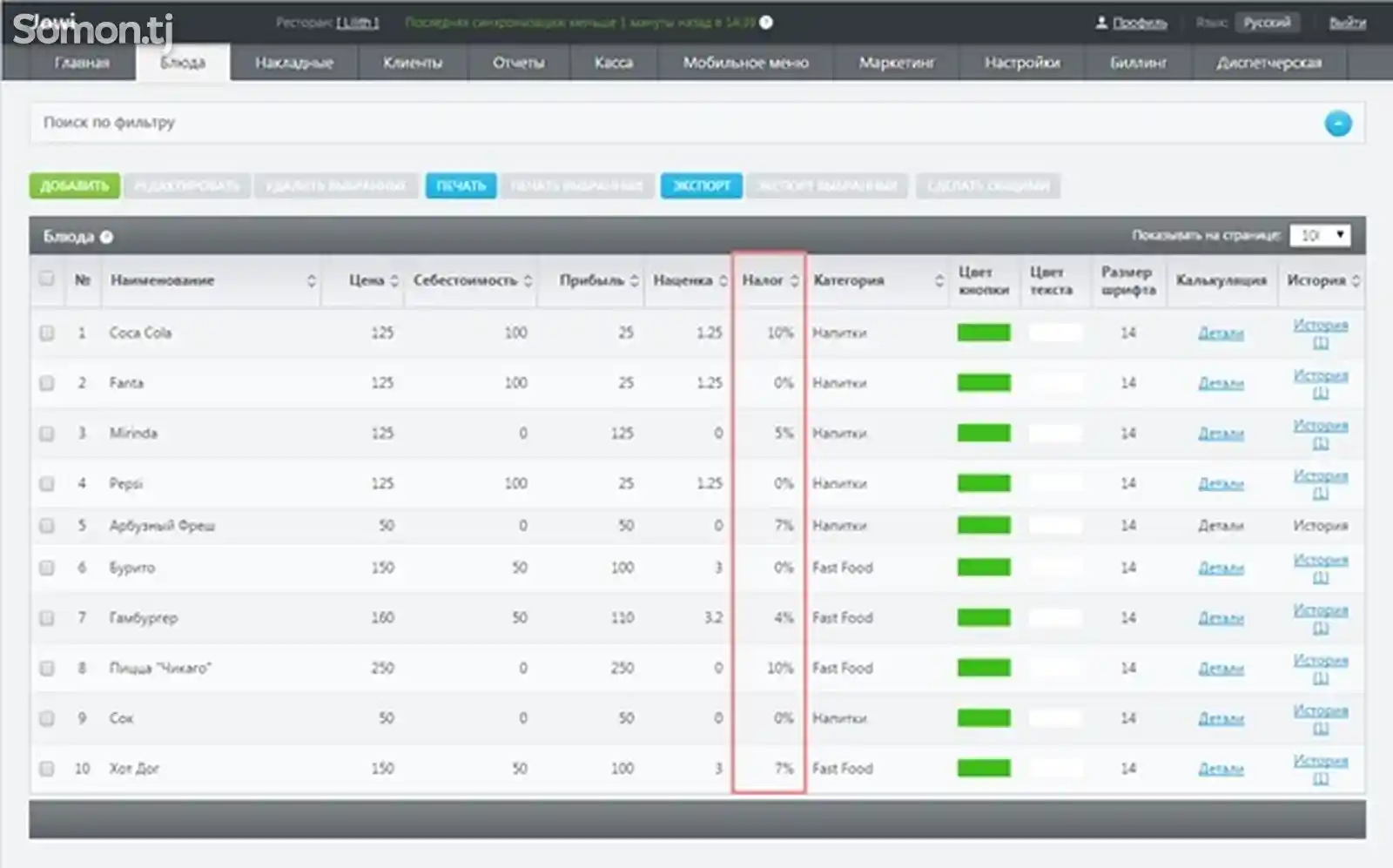Image resolution: width=1393 pixels, height=868 pixels.
Task: Select the Блюда tab
Action: click(183, 63)
